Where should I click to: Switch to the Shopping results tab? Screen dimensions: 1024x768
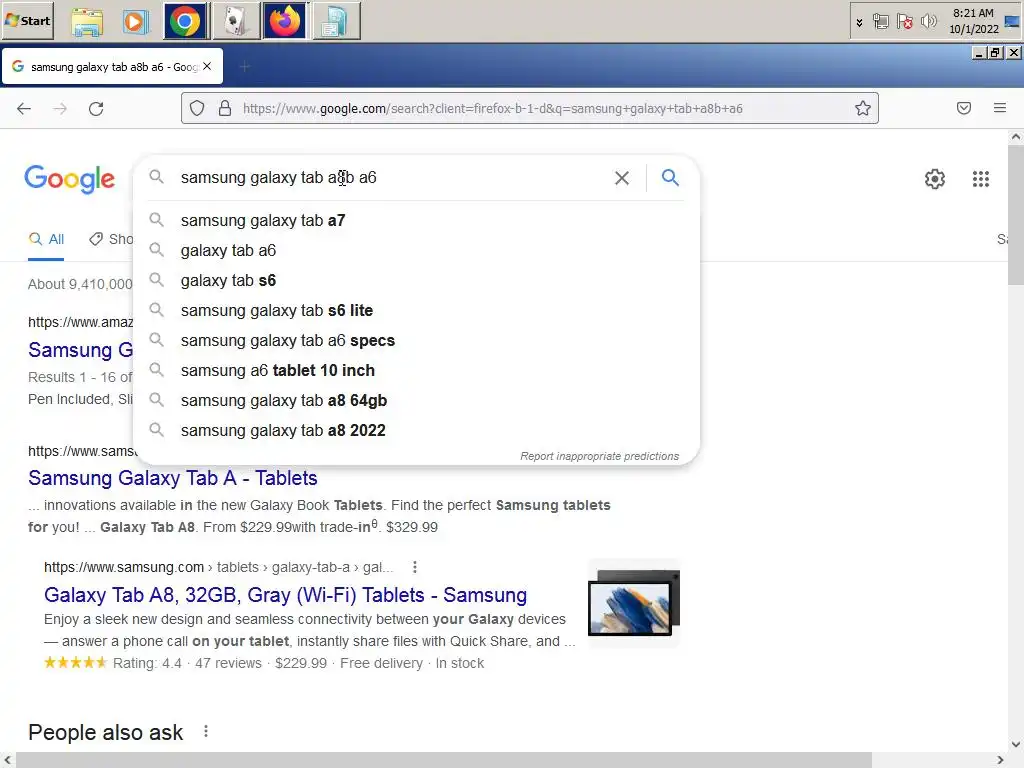111,240
